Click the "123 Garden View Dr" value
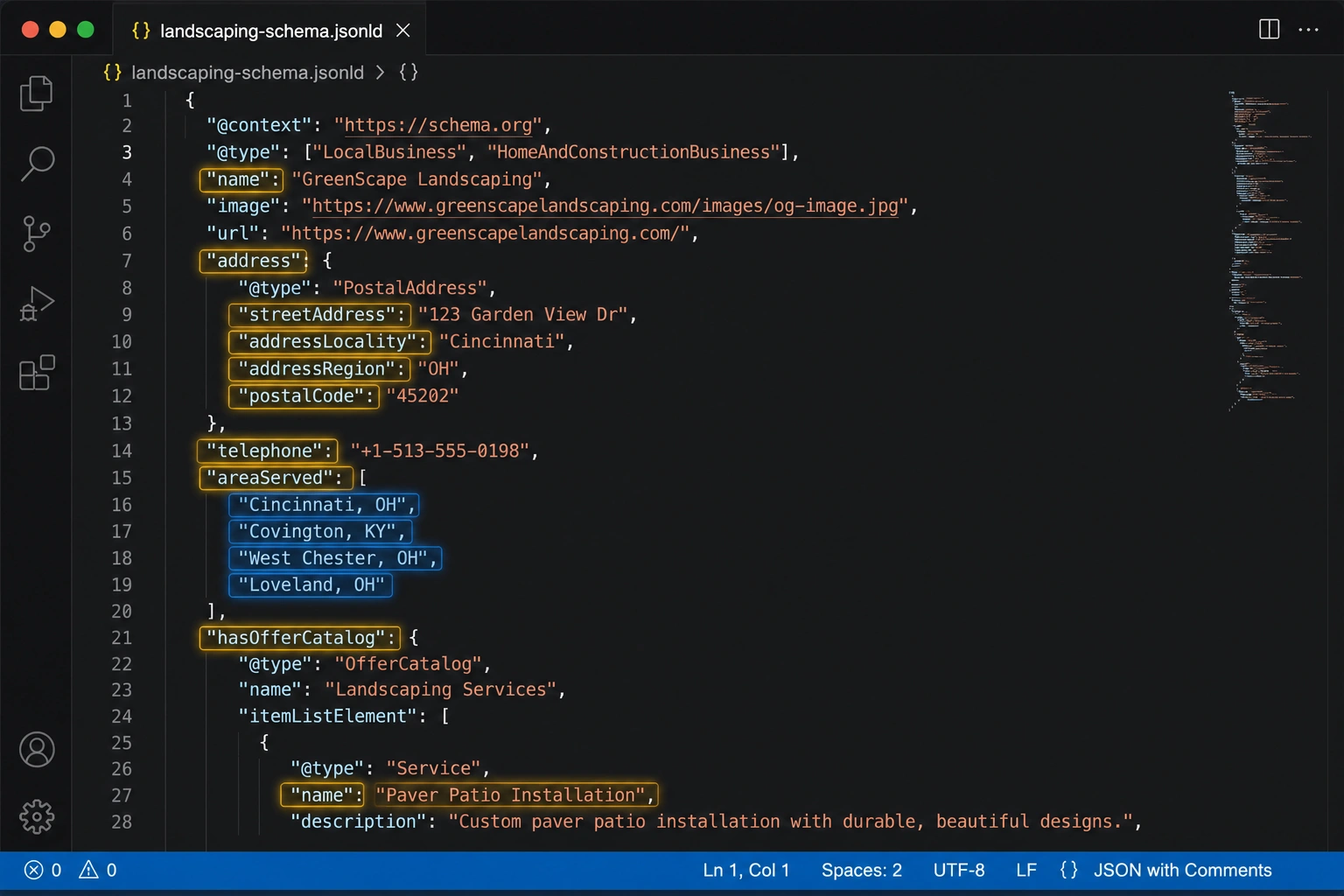 coord(522,315)
